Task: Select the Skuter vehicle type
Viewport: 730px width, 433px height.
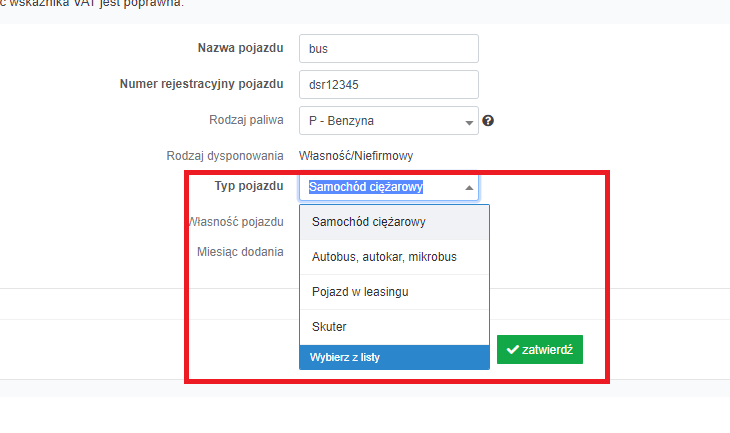Action: tap(394, 327)
